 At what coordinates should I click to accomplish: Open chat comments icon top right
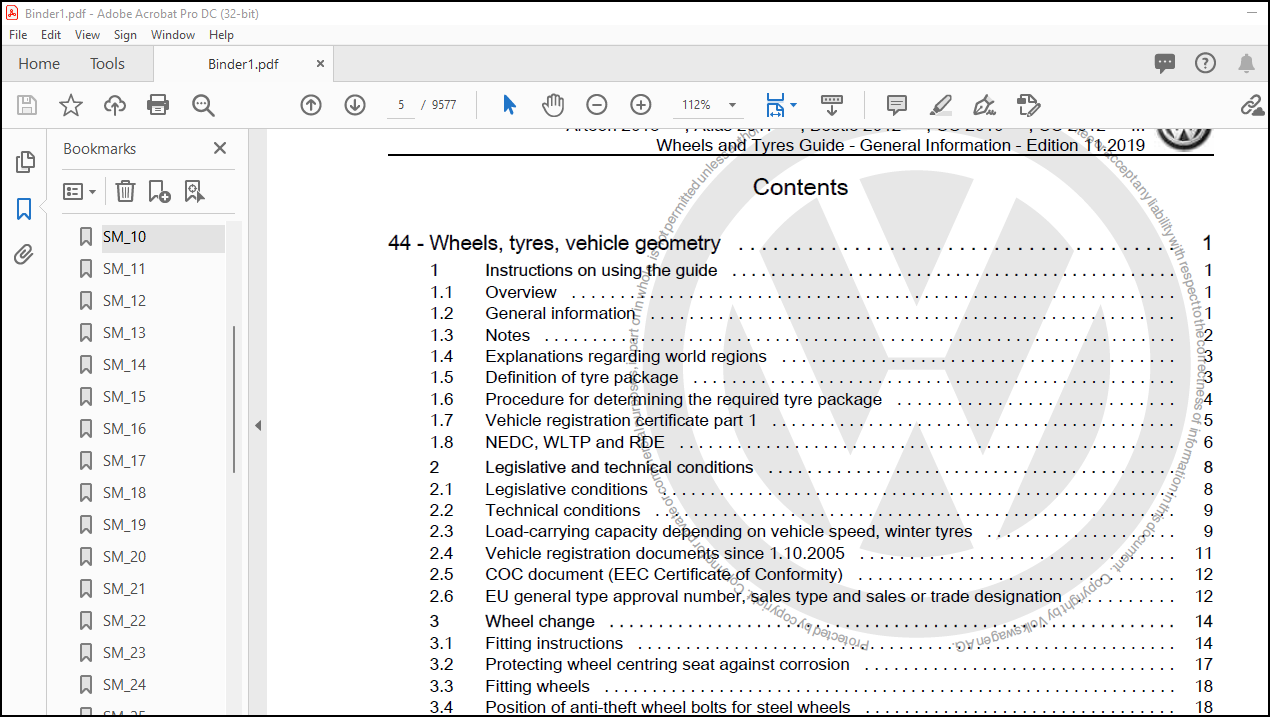[1165, 63]
